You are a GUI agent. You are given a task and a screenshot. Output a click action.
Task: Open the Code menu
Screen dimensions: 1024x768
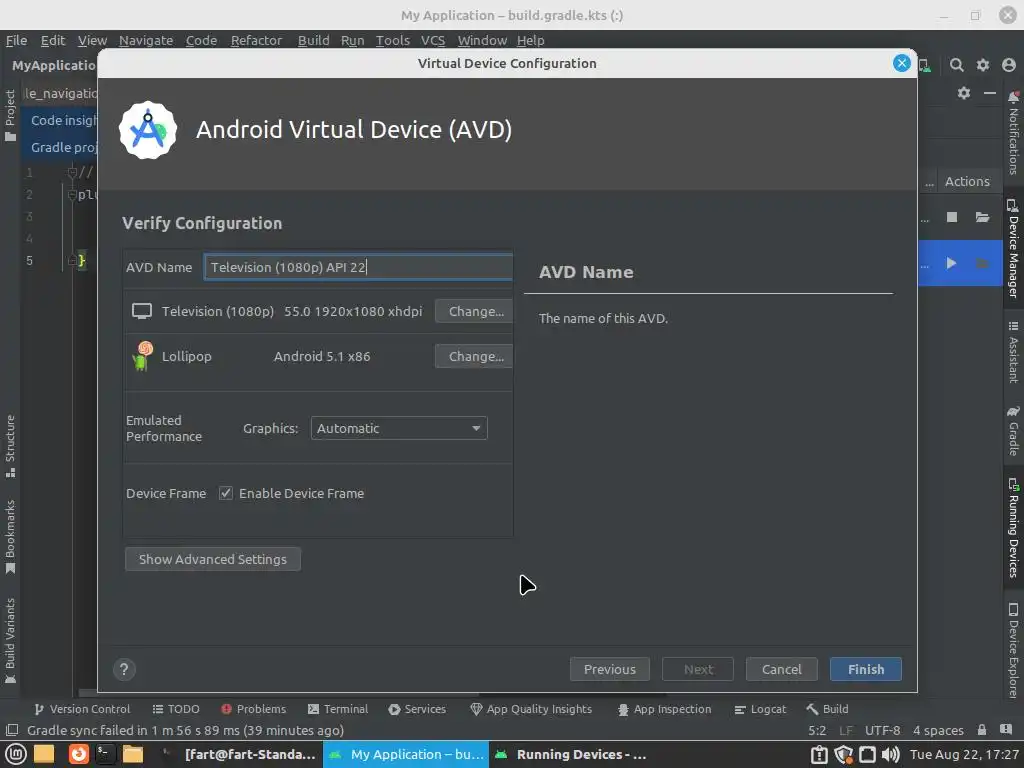click(201, 40)
